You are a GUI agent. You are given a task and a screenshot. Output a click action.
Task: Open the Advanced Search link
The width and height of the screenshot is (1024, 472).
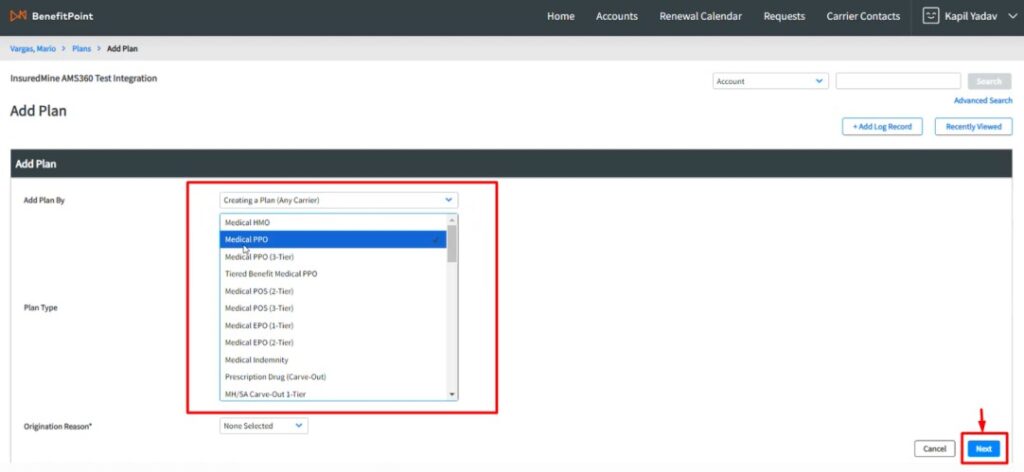tap(982, 100)
